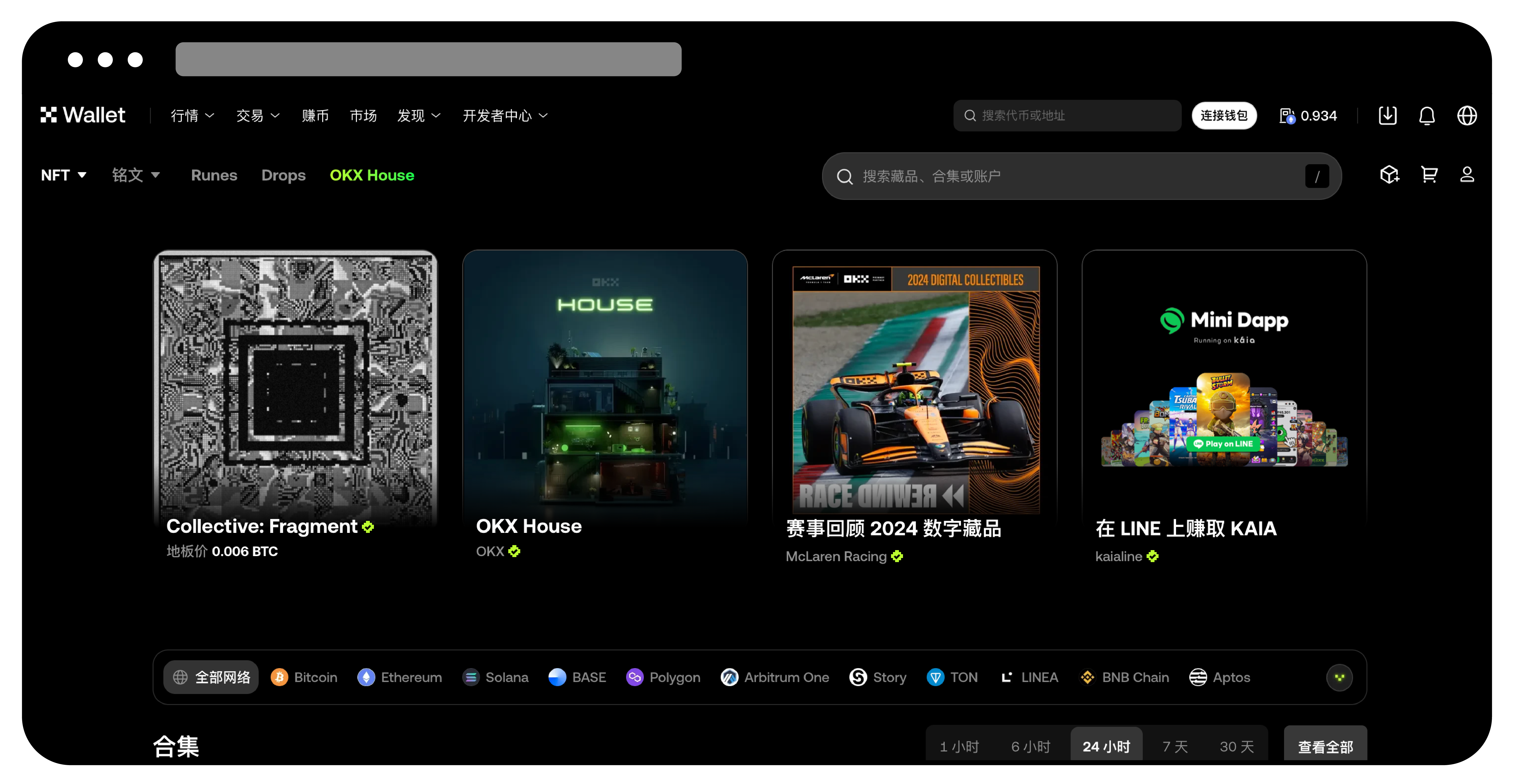Image resolution: width=1514 pixels, height=784 pixels.
Task: Click the Arbitrum One network icon
Action: tap(729, 677)
